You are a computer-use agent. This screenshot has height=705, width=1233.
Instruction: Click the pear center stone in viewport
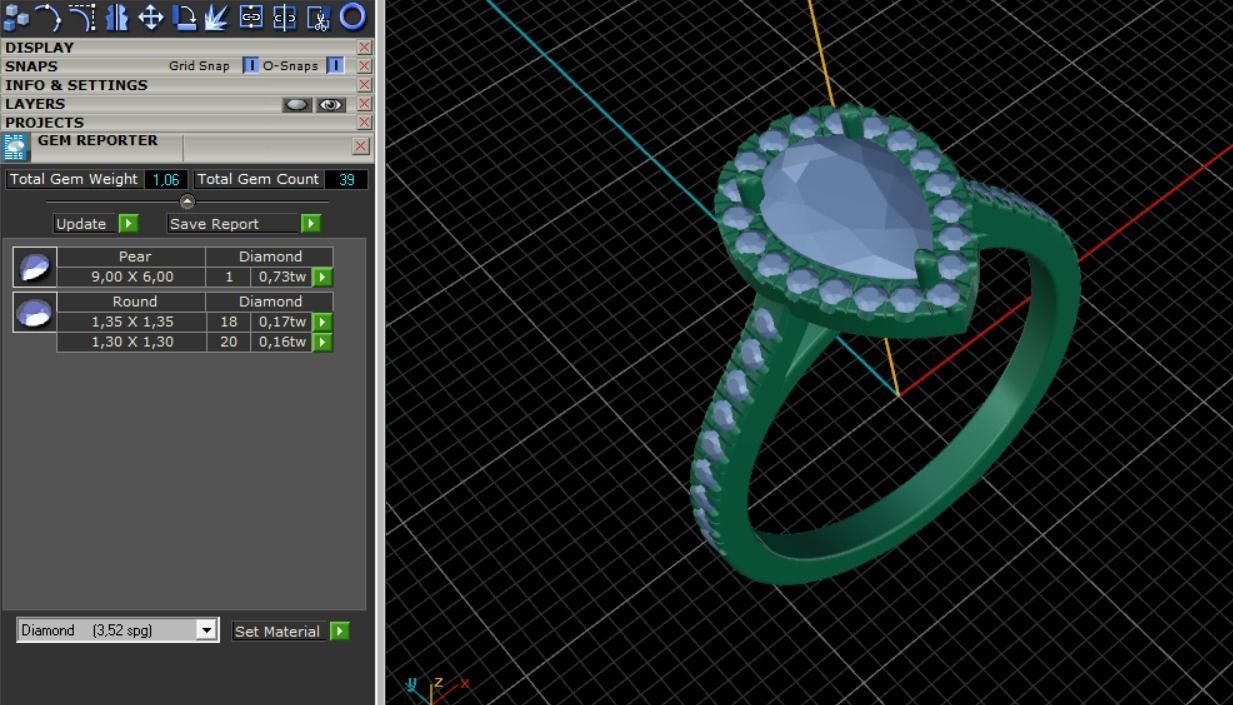845,208
